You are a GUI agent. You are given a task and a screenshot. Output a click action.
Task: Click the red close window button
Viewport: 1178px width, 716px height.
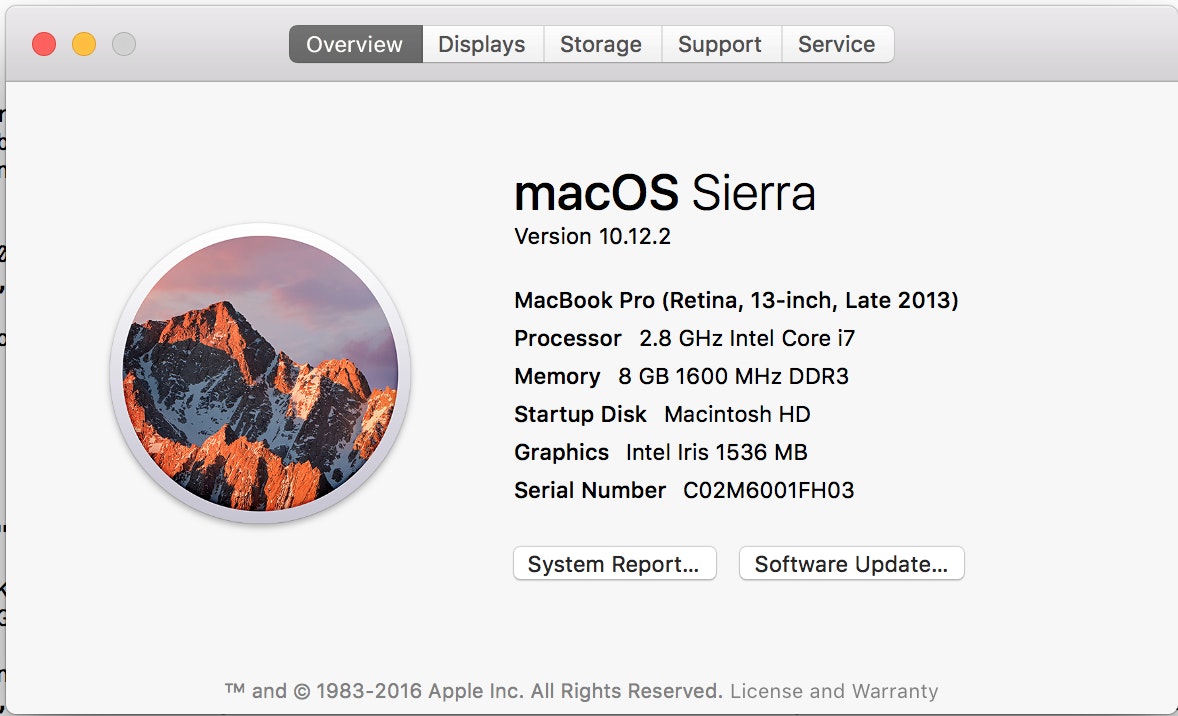pyautogui.click(x=44, y=44)
